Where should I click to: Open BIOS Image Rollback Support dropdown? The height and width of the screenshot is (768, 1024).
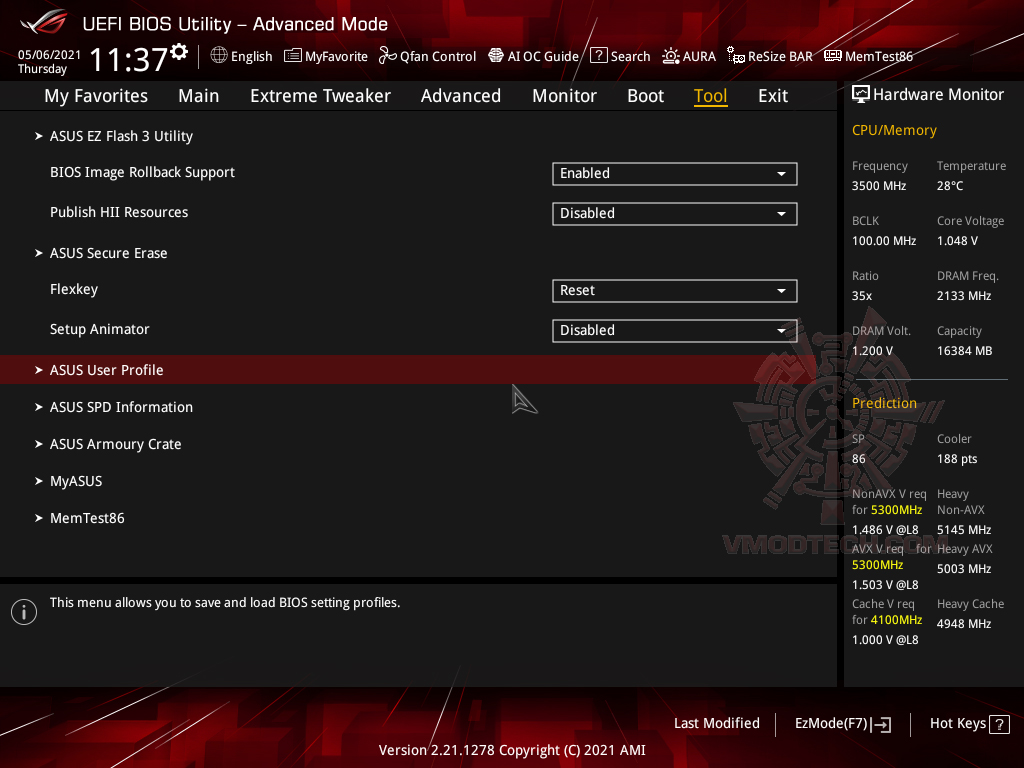[675, 174]
